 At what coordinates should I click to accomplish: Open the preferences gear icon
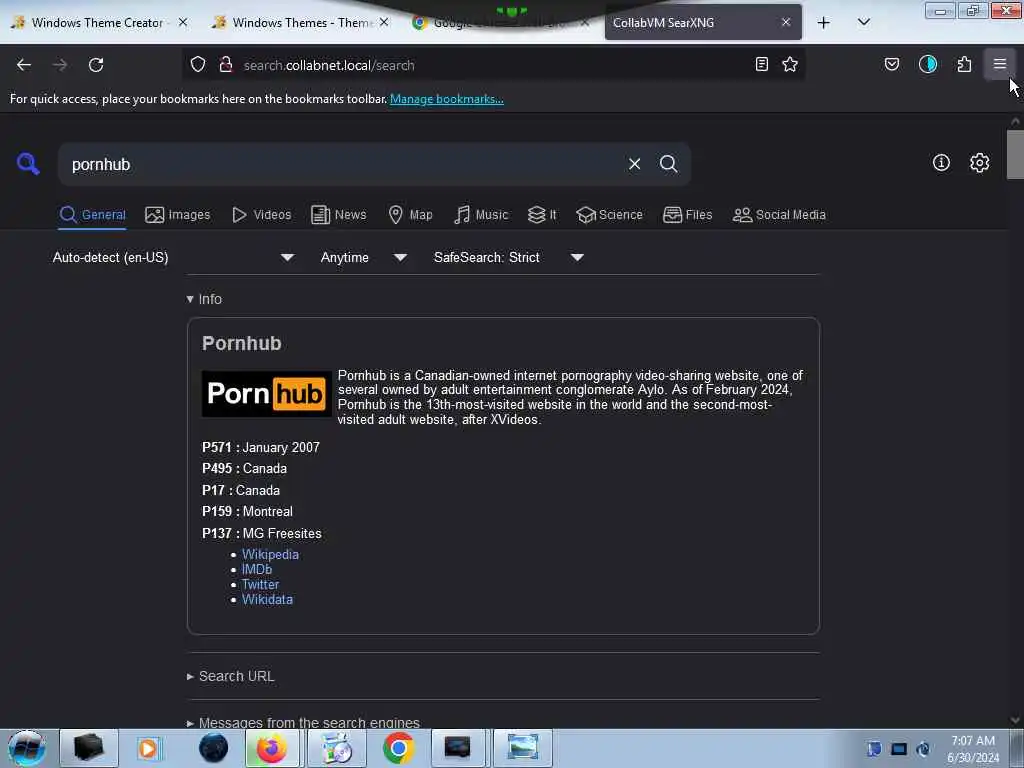pos(980,163)
